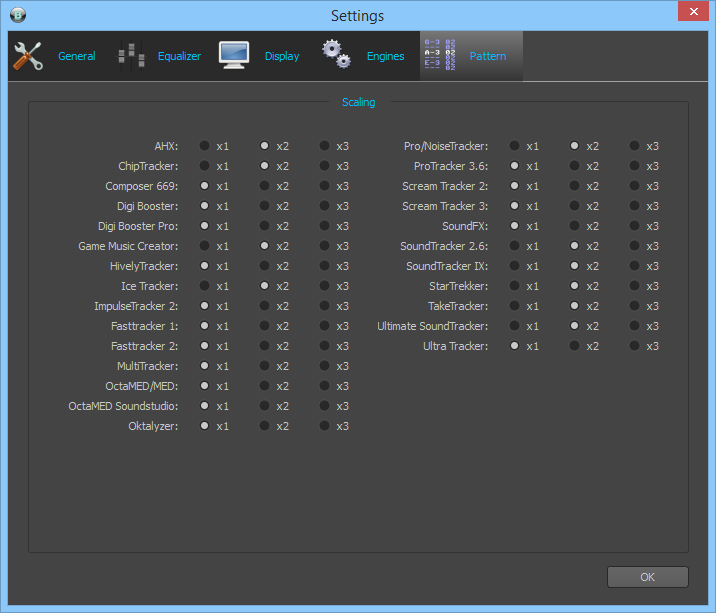
Task: Set Game Music Creator to x1
Action: (205, 246)
